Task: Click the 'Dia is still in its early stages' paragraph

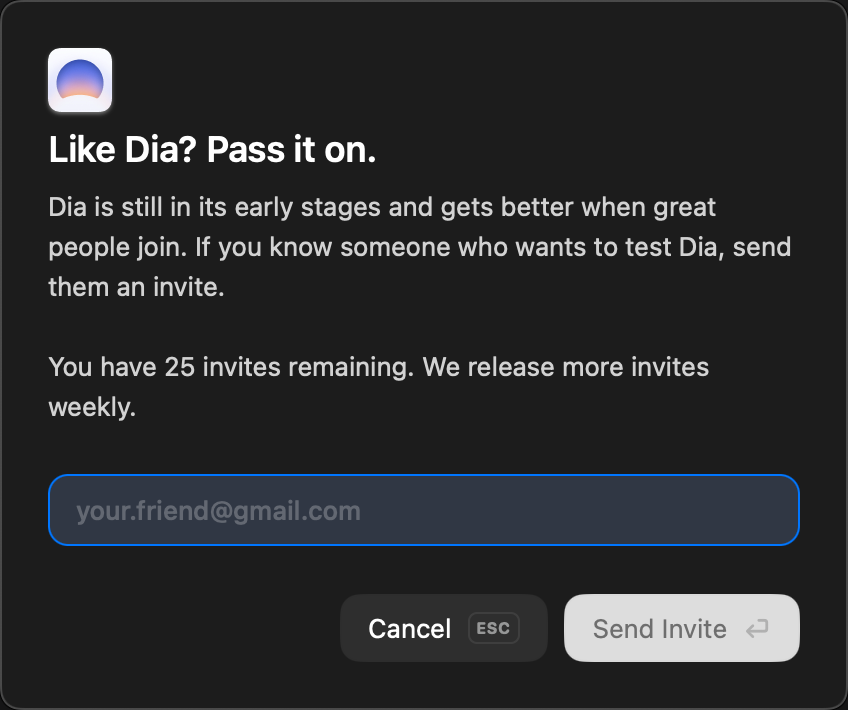Action: pyautogui.click(x=420, y=247)
